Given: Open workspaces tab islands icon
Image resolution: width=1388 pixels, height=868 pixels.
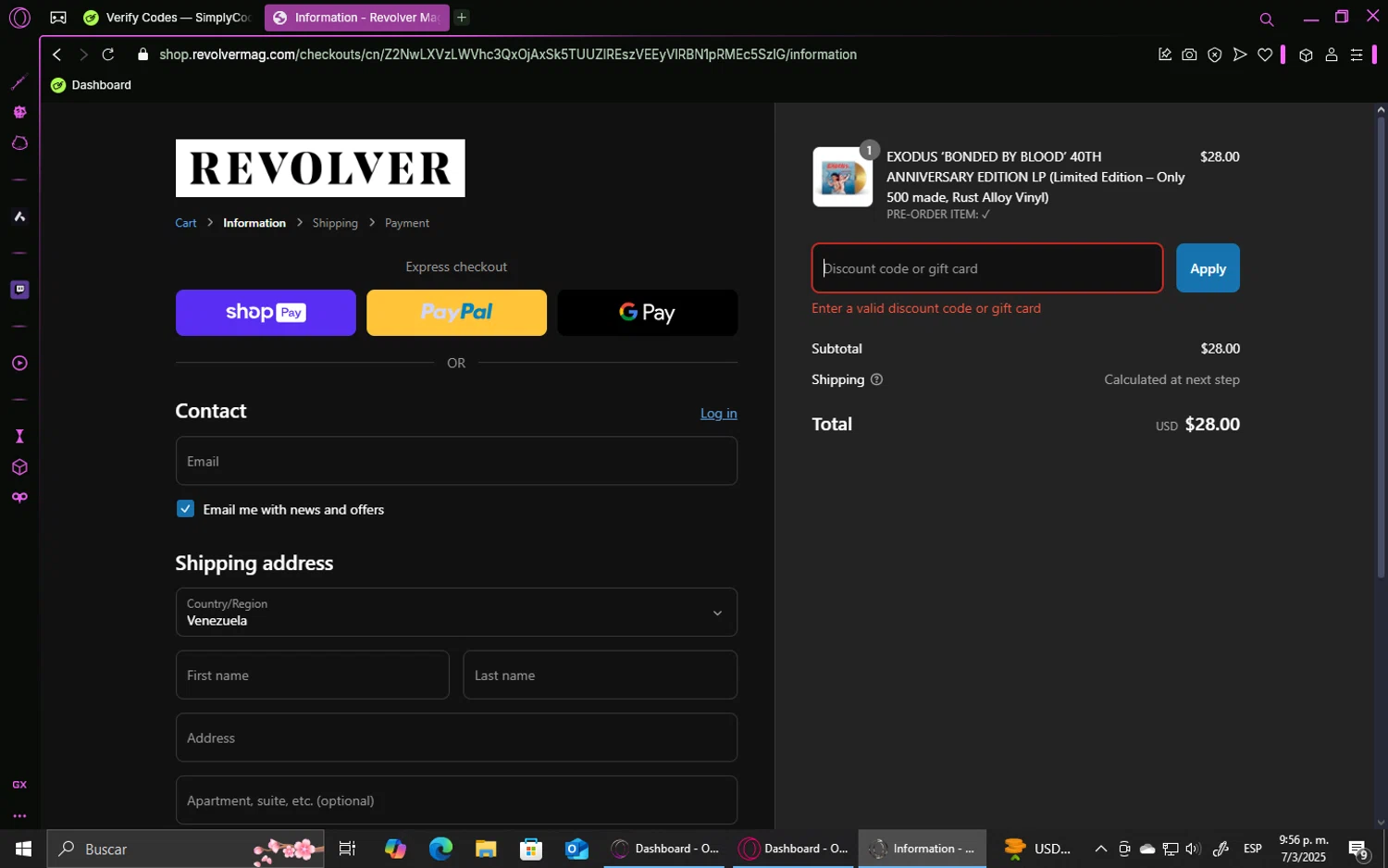Looking at the screenshot, I should click(58, 18).
